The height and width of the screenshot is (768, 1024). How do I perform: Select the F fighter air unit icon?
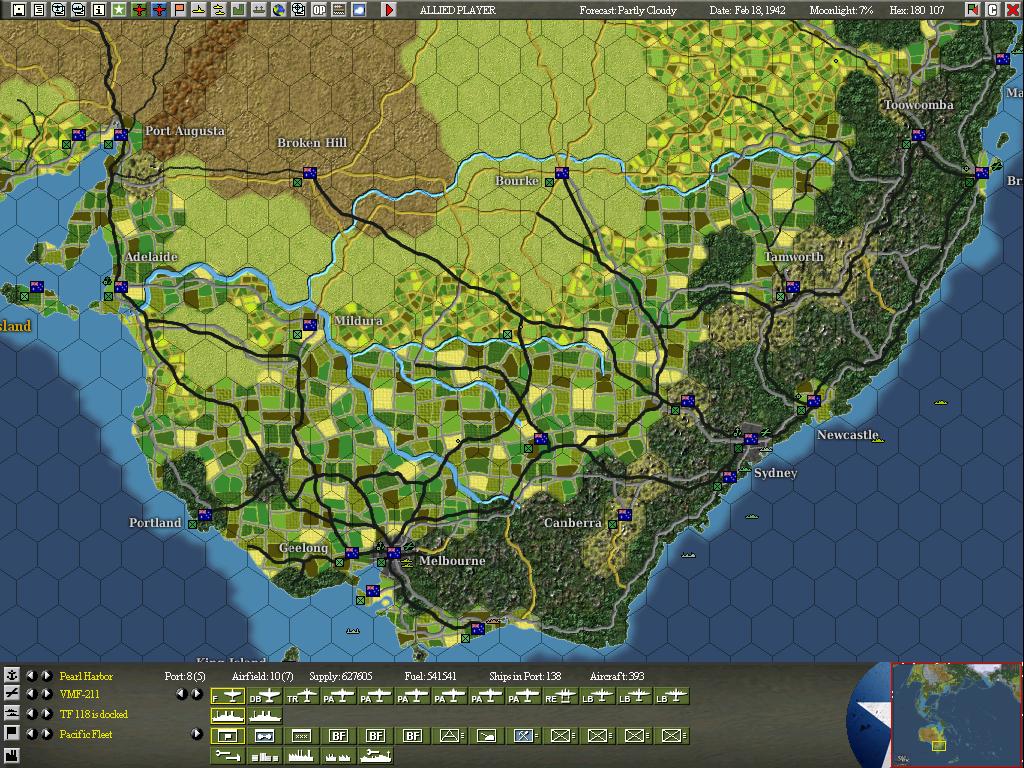pos(227,697)
